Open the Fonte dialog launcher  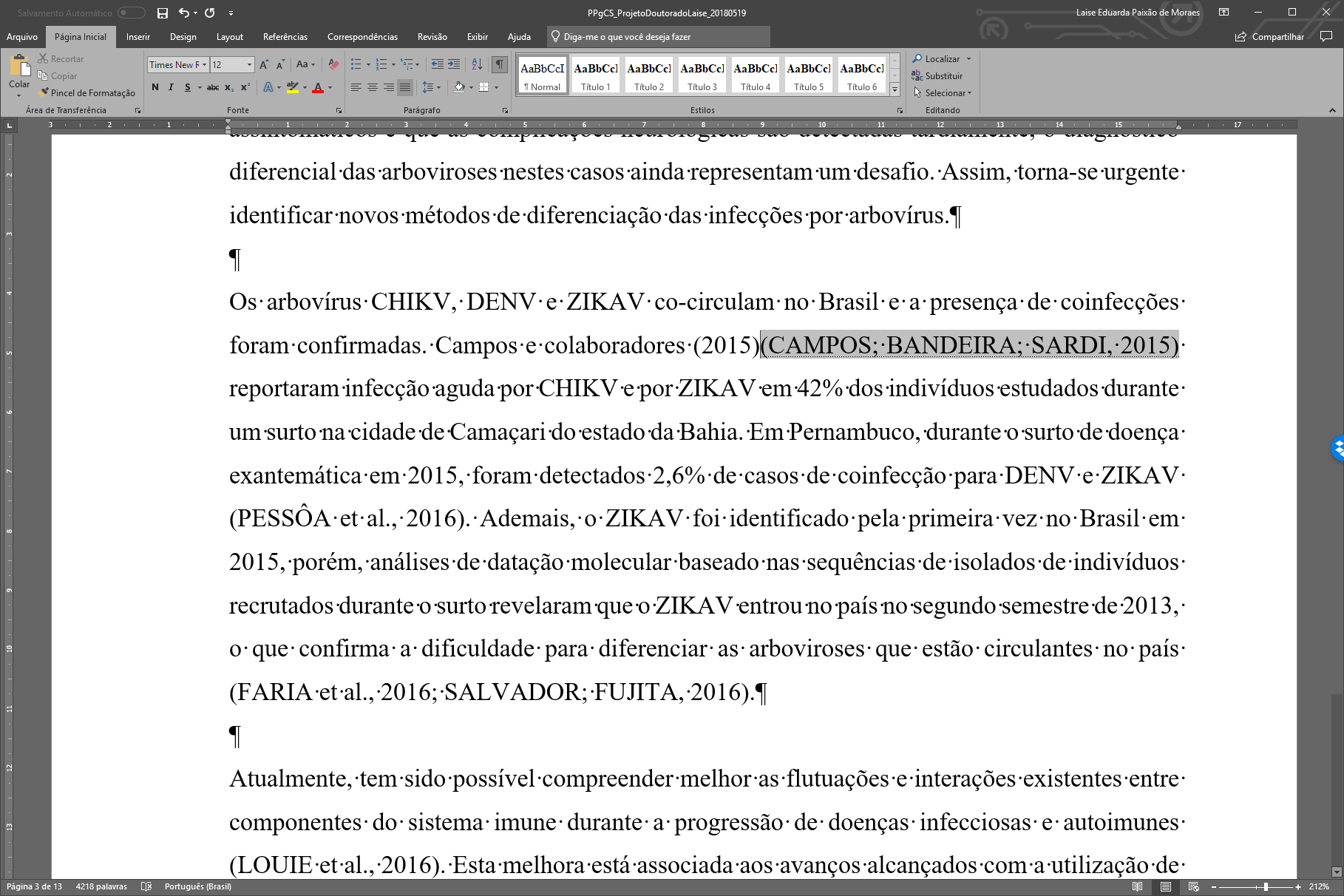pos(339,110)
